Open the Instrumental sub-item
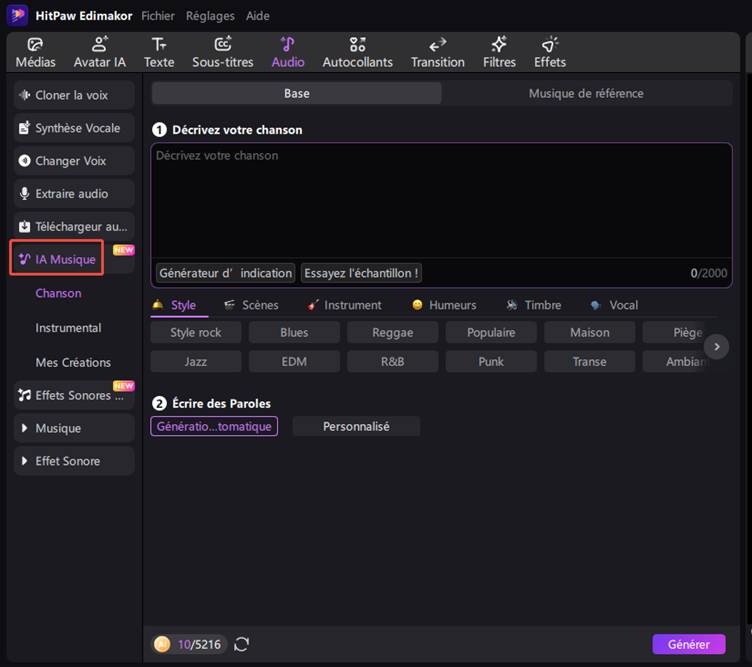The height and width of the screenshot is (667, 752). pyautogui.click(x=68, y=328)
